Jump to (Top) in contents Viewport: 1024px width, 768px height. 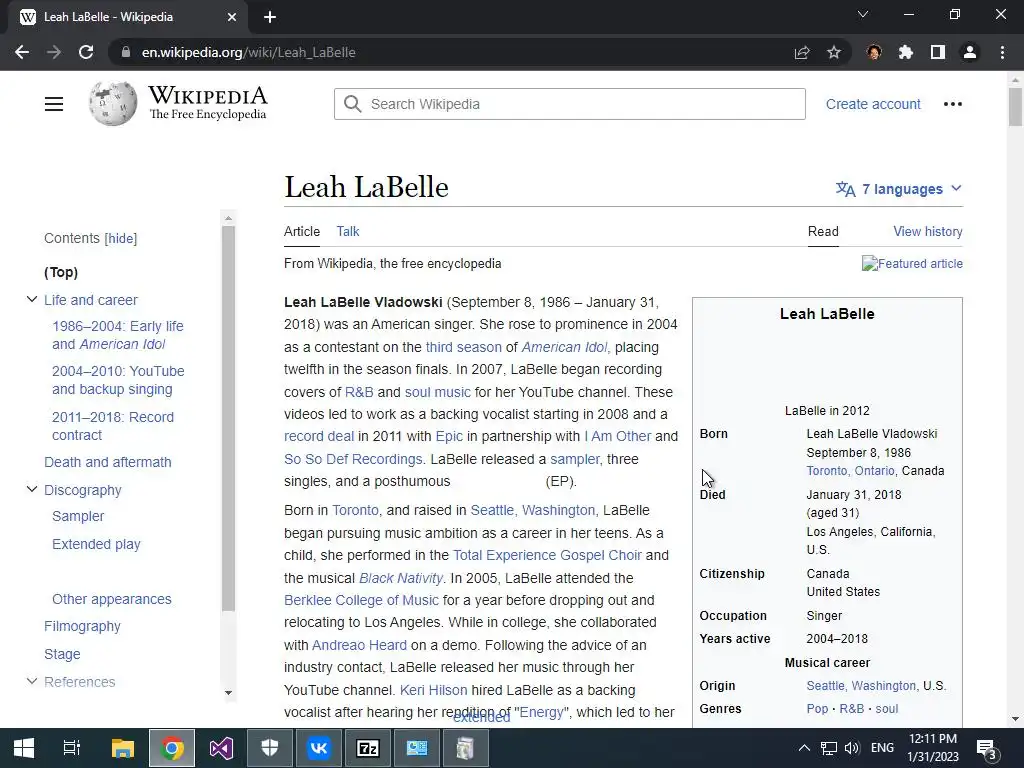(x=61, y=272)
